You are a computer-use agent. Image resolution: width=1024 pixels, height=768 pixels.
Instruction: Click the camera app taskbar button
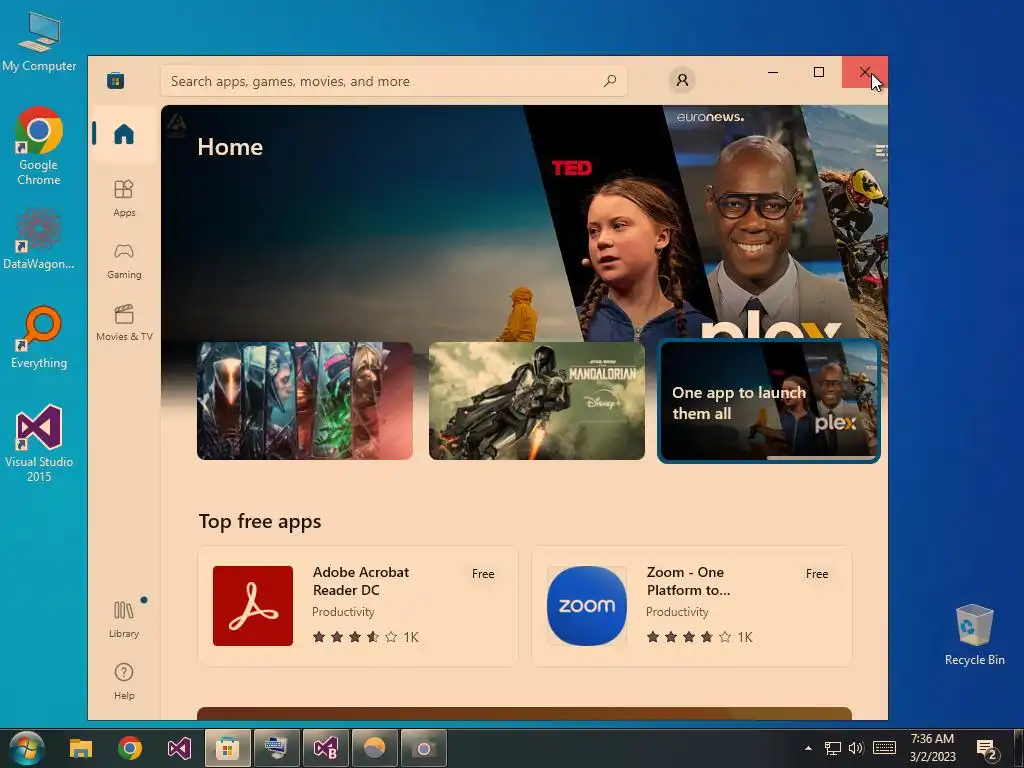423,748
